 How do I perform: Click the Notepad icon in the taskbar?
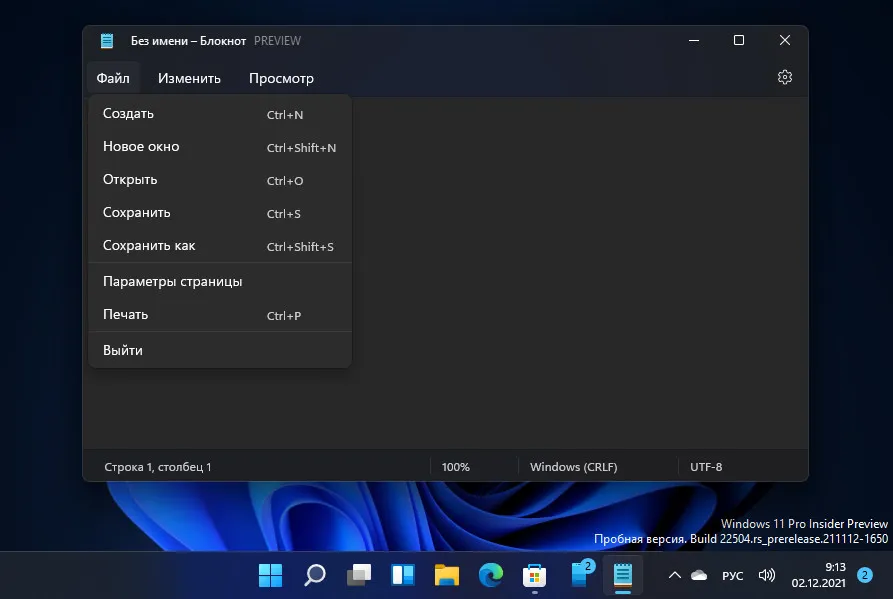(622, 575)
